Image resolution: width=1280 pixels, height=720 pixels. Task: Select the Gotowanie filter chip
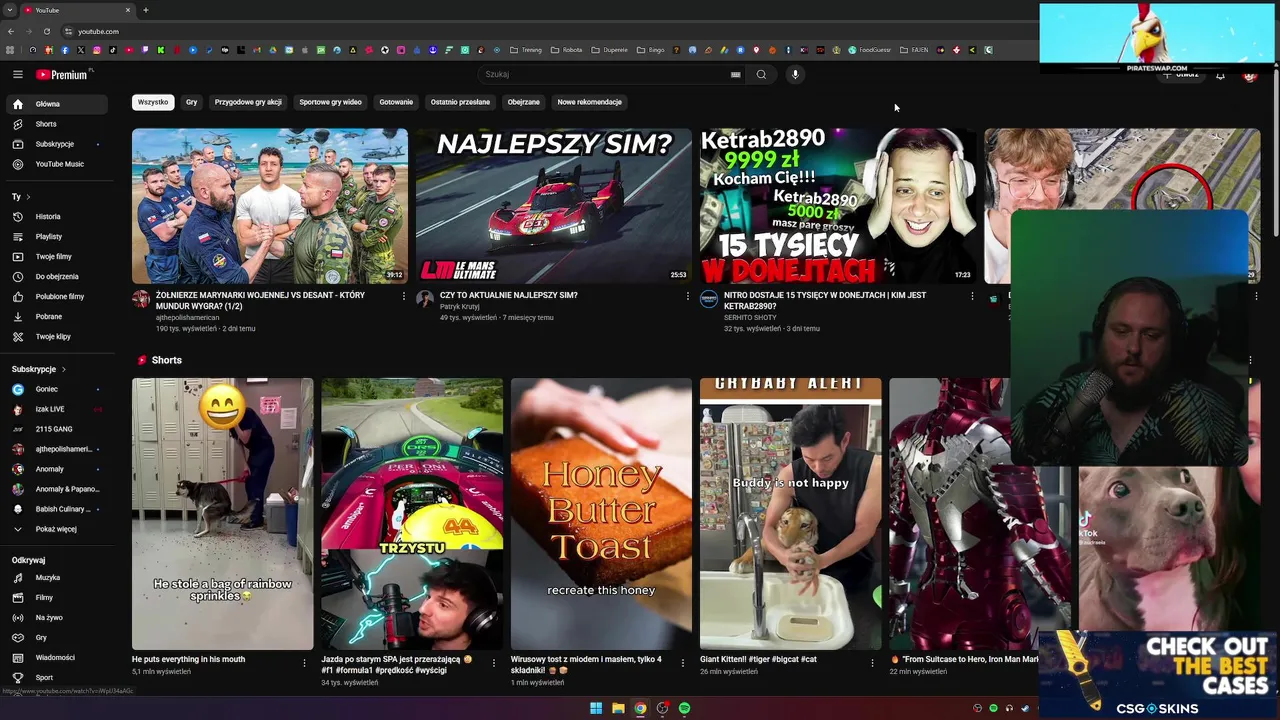[x=396, y=102]
